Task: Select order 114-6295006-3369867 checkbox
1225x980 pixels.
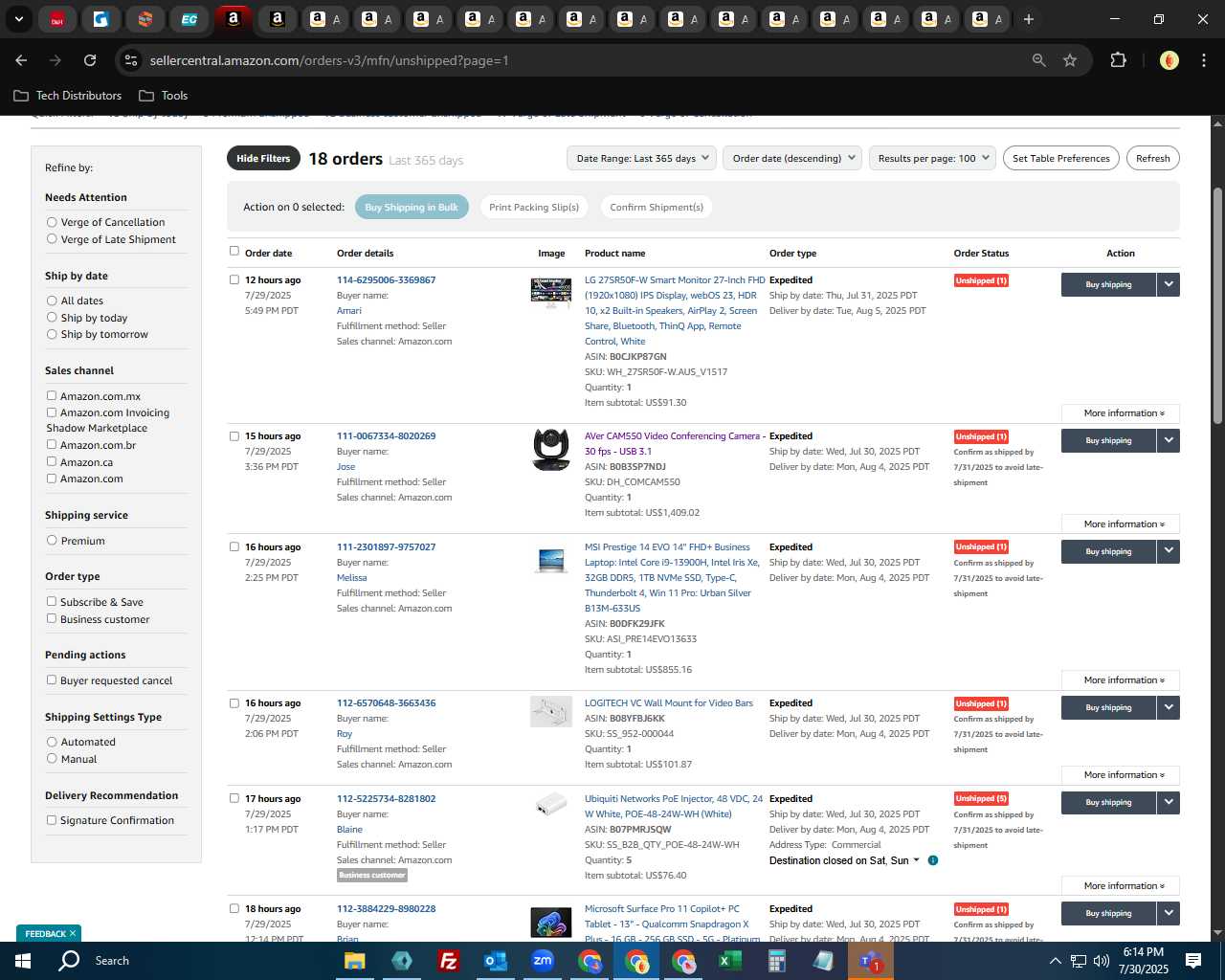Action: click(234, 279)
